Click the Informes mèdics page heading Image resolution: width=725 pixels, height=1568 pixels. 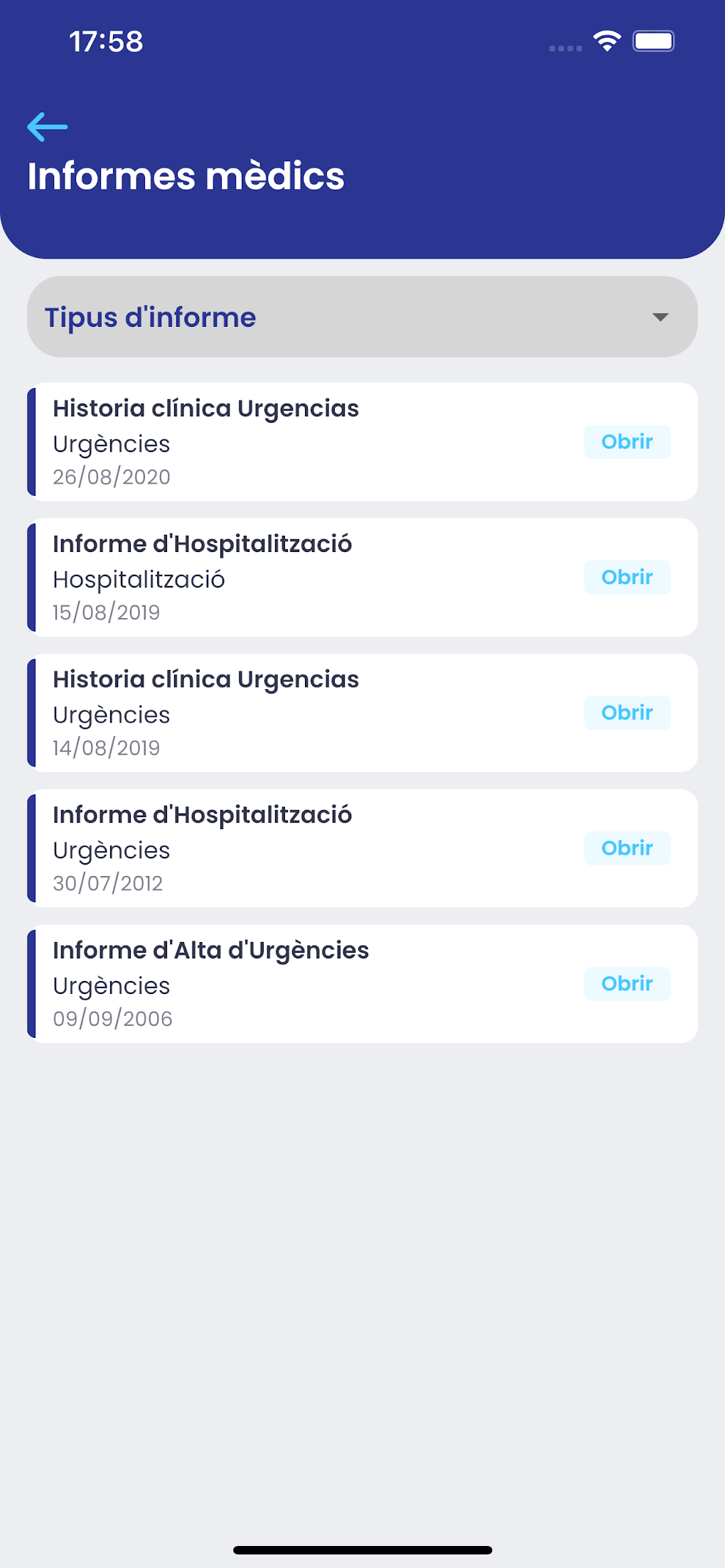tap(186, 176)
